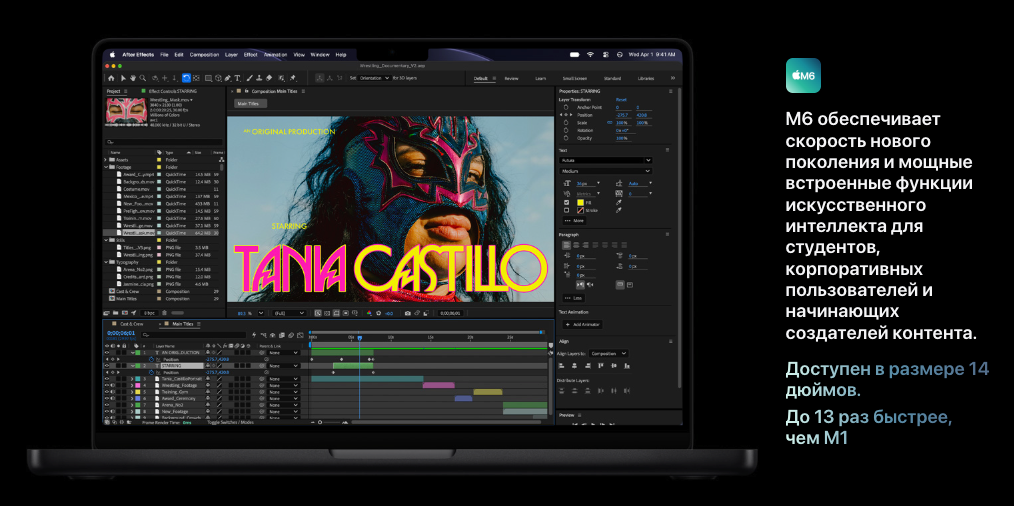Click the color channels icon below viewer
The height and width of the screenshot is (506, 1014).
pyautogui.click(x=369, y=313)
